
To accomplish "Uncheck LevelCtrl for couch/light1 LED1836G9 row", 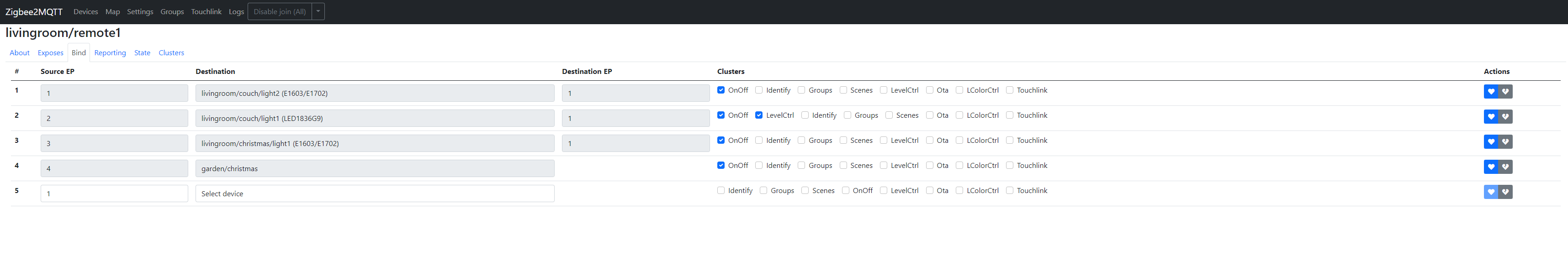I will [x=758, y=115].
